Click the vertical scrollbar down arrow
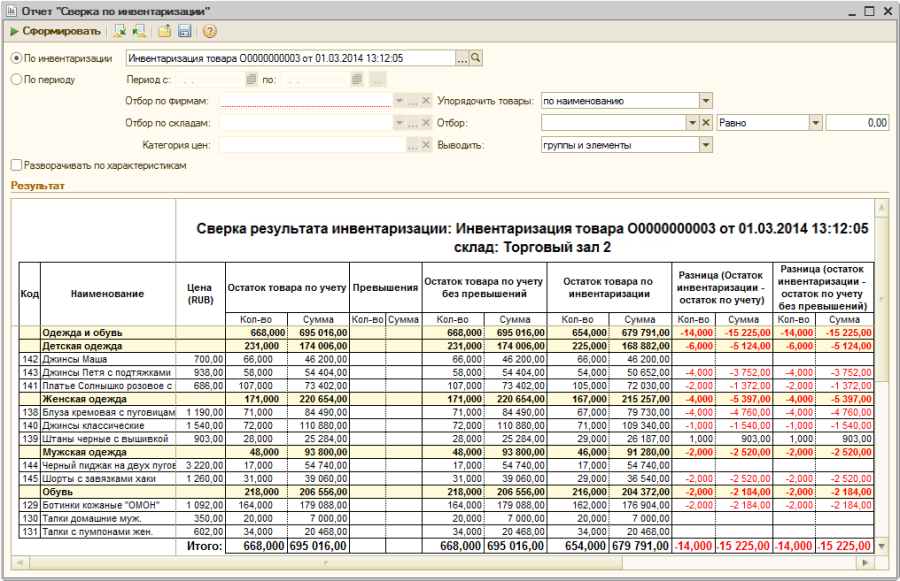 (x=882, y=547)
